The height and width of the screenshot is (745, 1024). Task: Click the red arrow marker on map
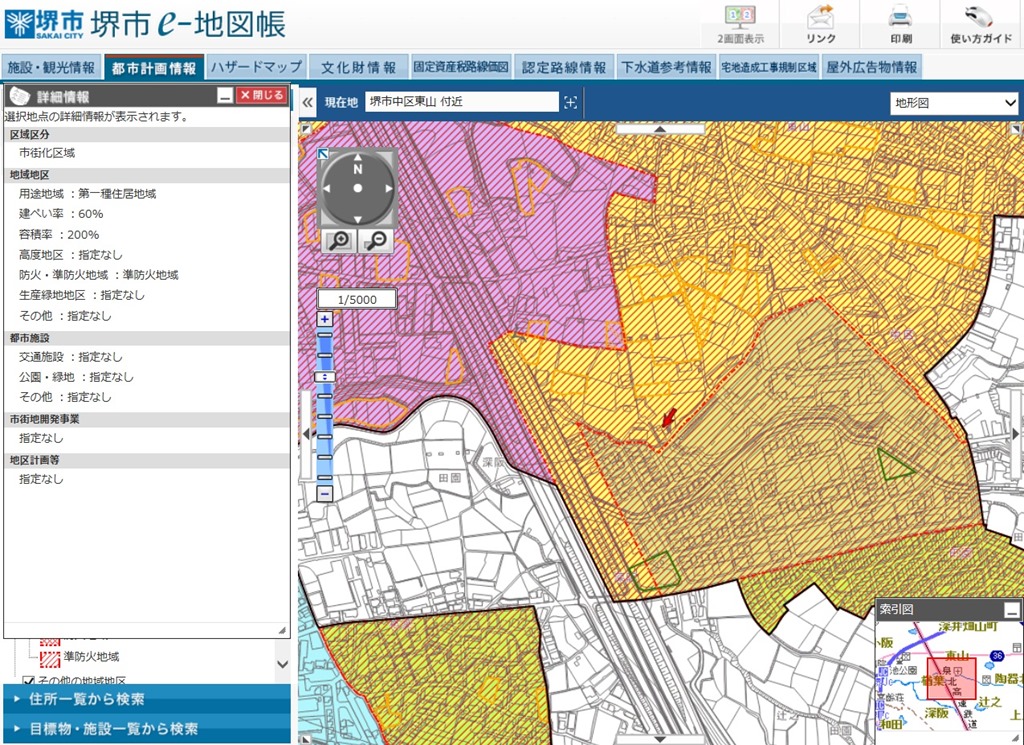point(669,418)
